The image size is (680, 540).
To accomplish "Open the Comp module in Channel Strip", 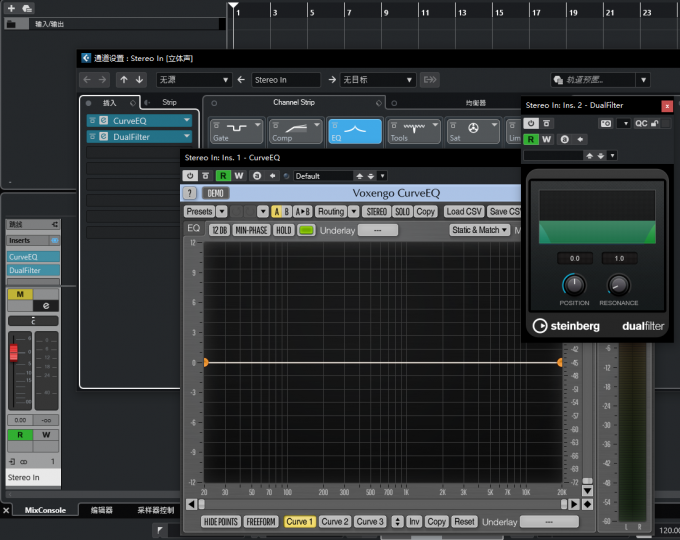I will pos(295,131).
